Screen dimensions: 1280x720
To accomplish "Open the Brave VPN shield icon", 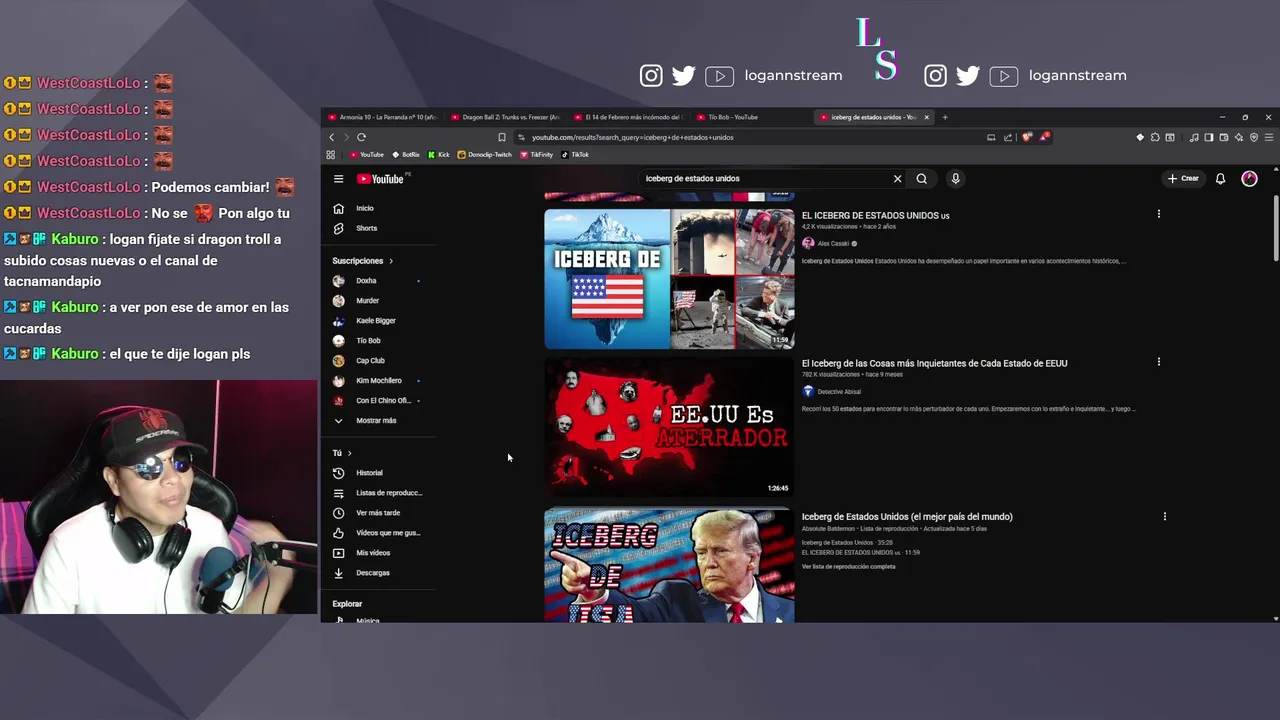I will [x=1254, y=137].
